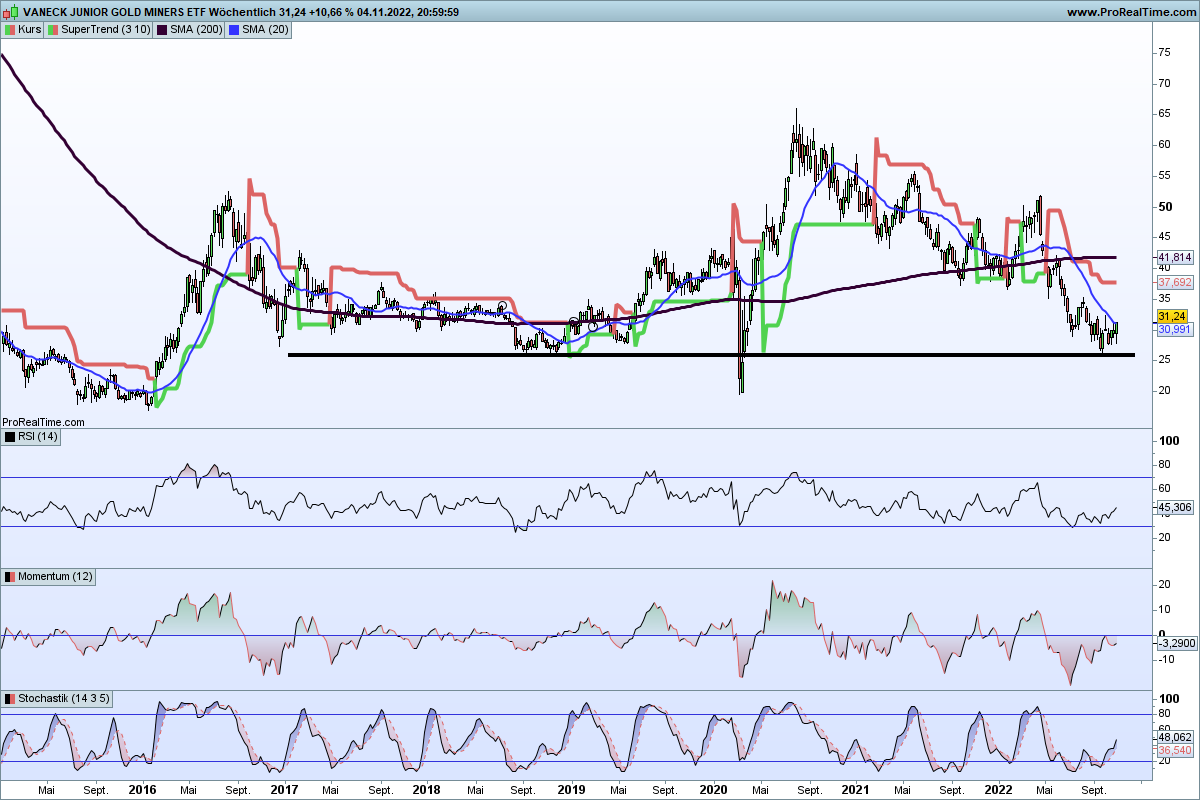
Task: Click the RSI (14) panel label
Action: click(38, 437)
